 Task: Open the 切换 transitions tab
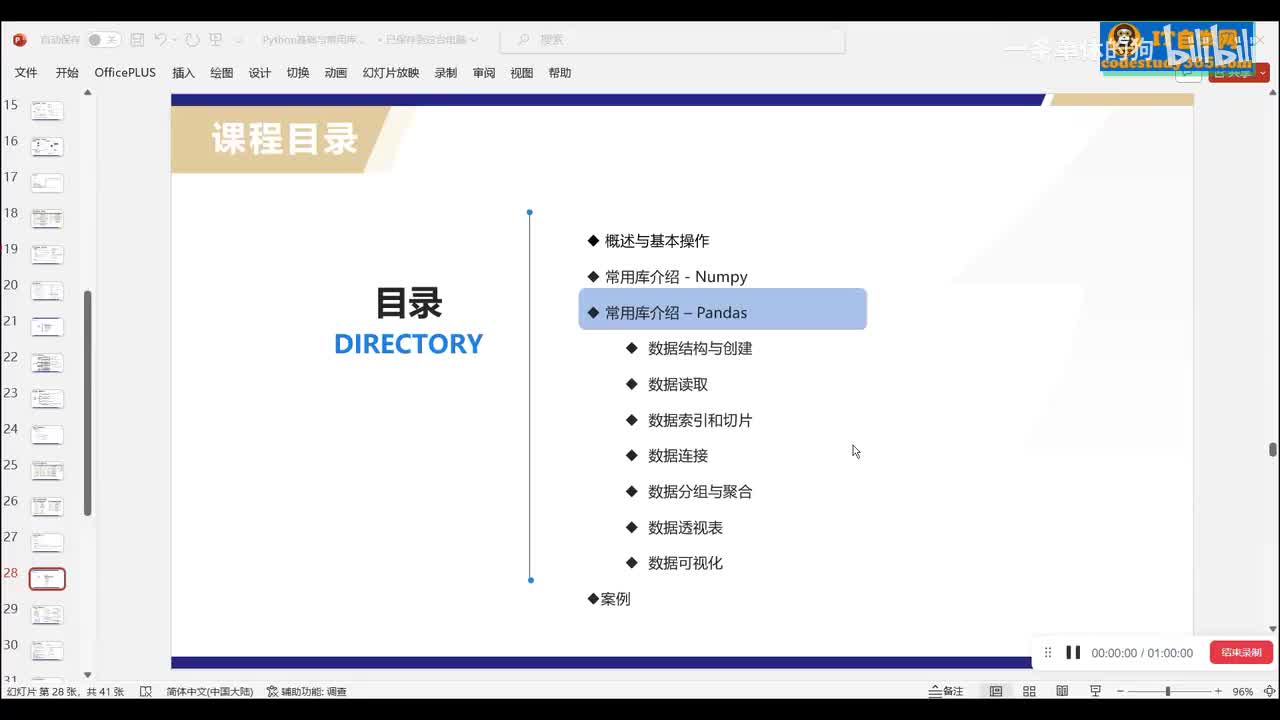(x=298, y=73)
